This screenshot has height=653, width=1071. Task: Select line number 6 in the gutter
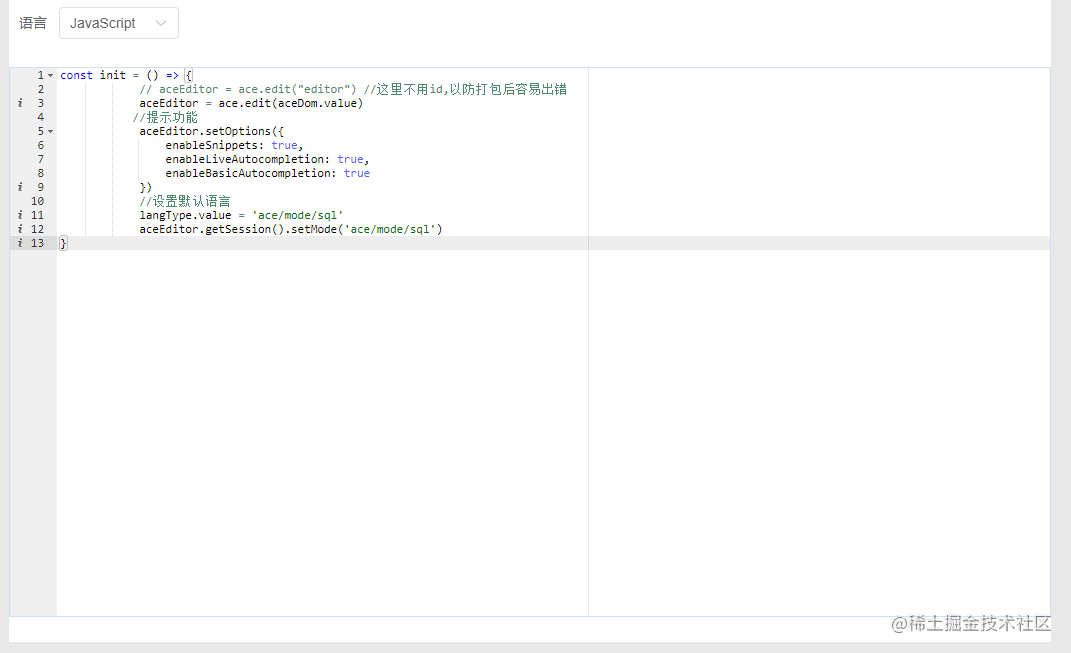[40, 144]
